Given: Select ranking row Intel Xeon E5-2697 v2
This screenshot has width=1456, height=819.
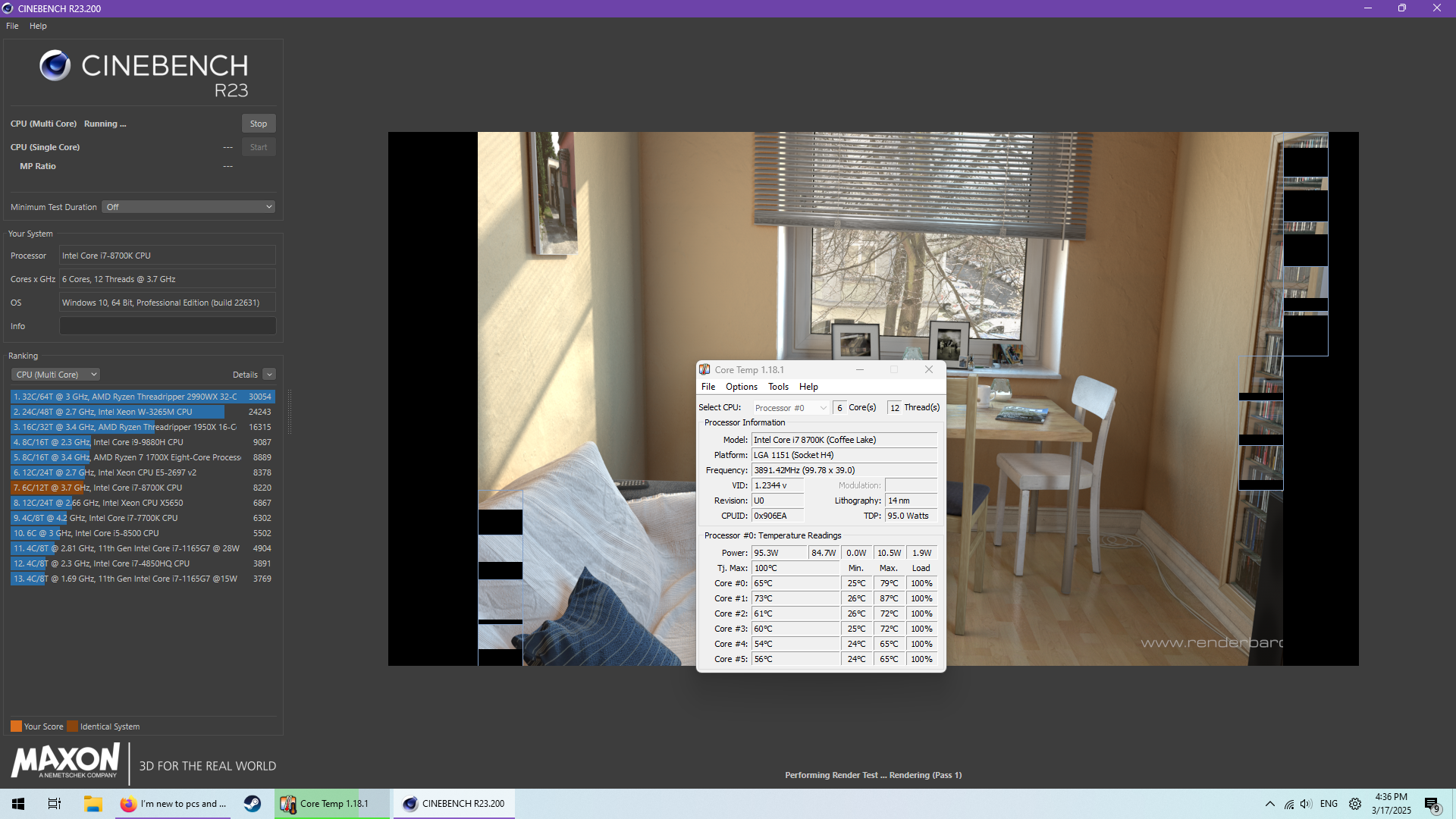Looking at the screenshot, I should [x=143, y=472].
